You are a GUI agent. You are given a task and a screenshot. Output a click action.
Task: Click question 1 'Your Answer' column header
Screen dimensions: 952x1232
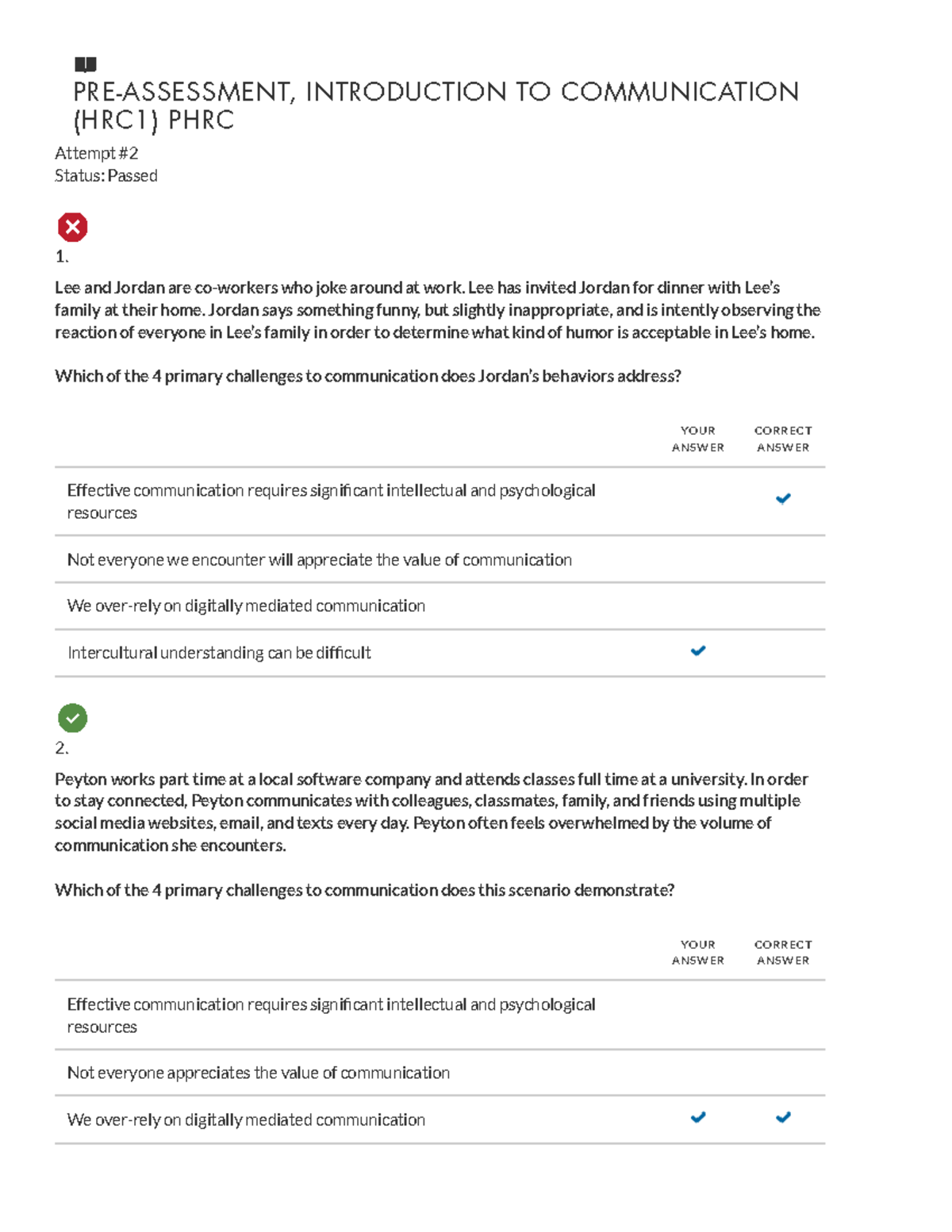click(x=698, y=439)
